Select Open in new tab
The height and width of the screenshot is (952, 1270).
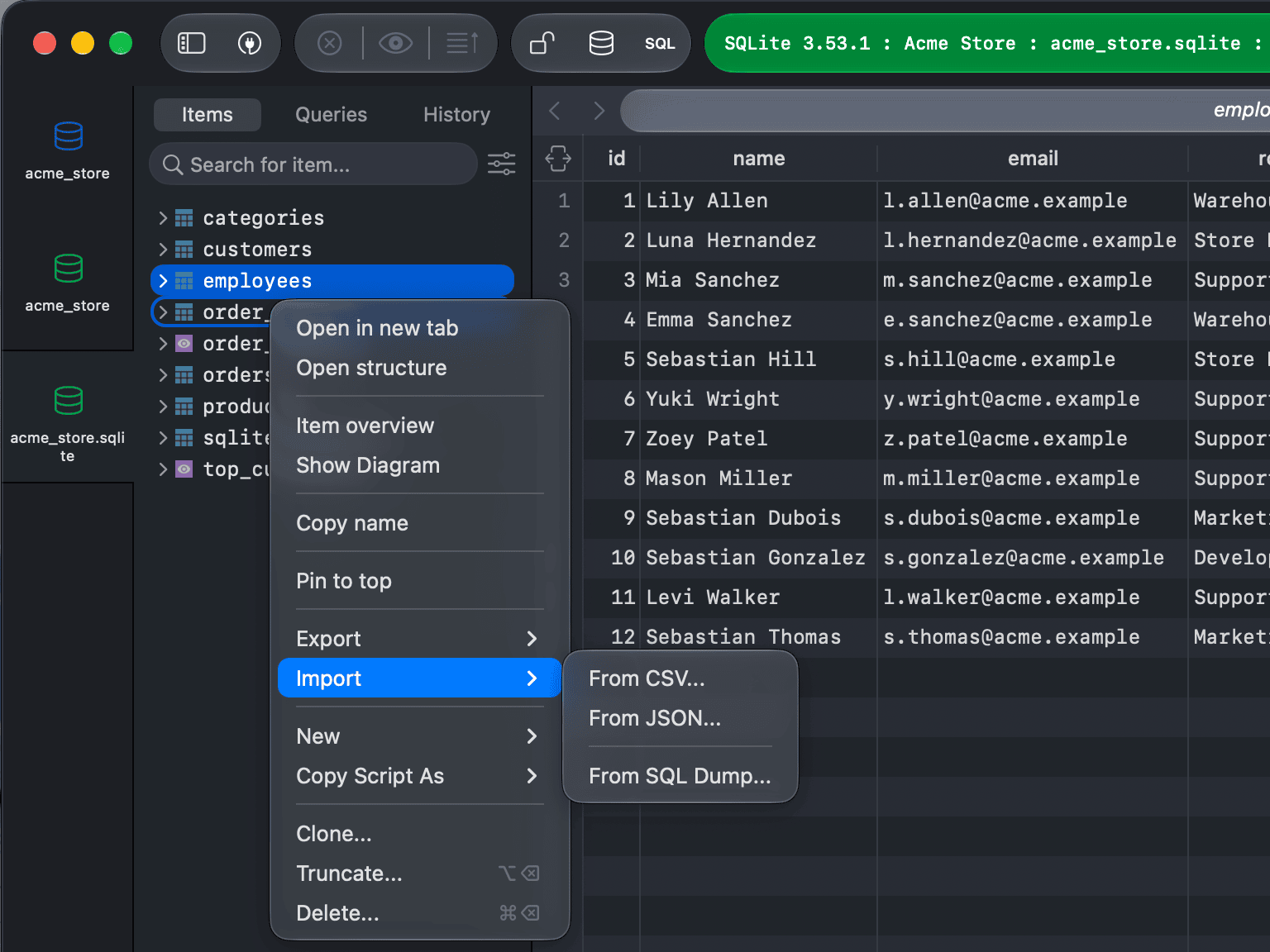click(420, 328)
